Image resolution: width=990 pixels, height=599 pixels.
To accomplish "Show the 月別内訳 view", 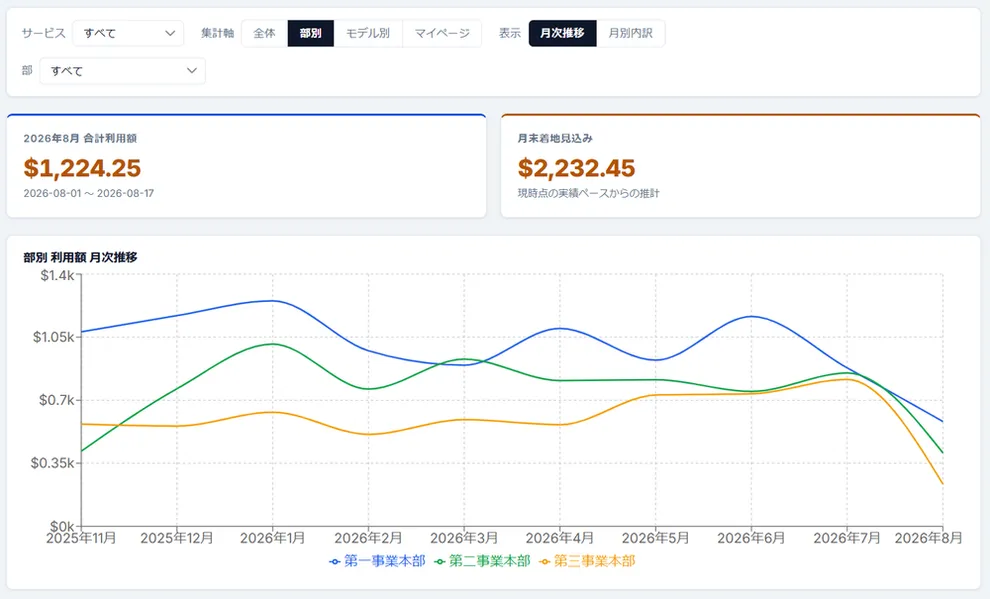I will click(x=630, y=33).
